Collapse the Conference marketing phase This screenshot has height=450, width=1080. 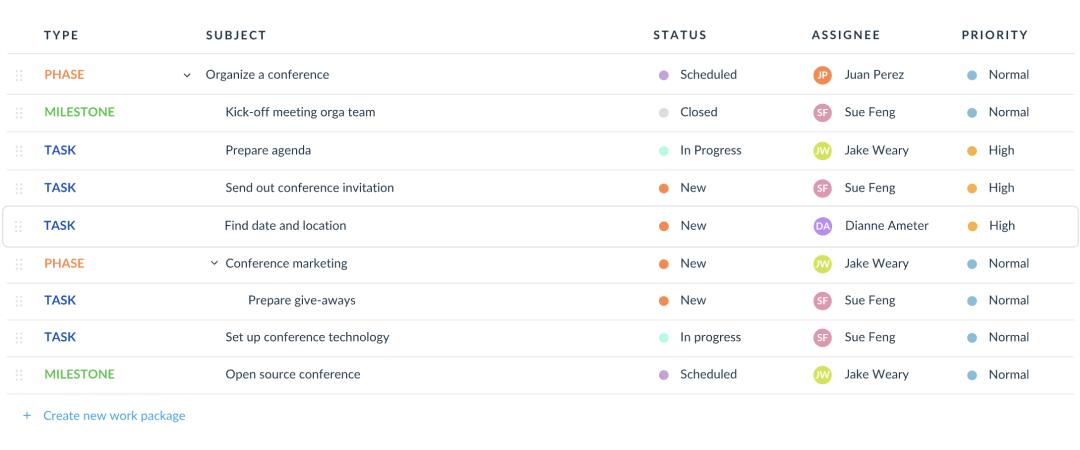tap(214, 264)
